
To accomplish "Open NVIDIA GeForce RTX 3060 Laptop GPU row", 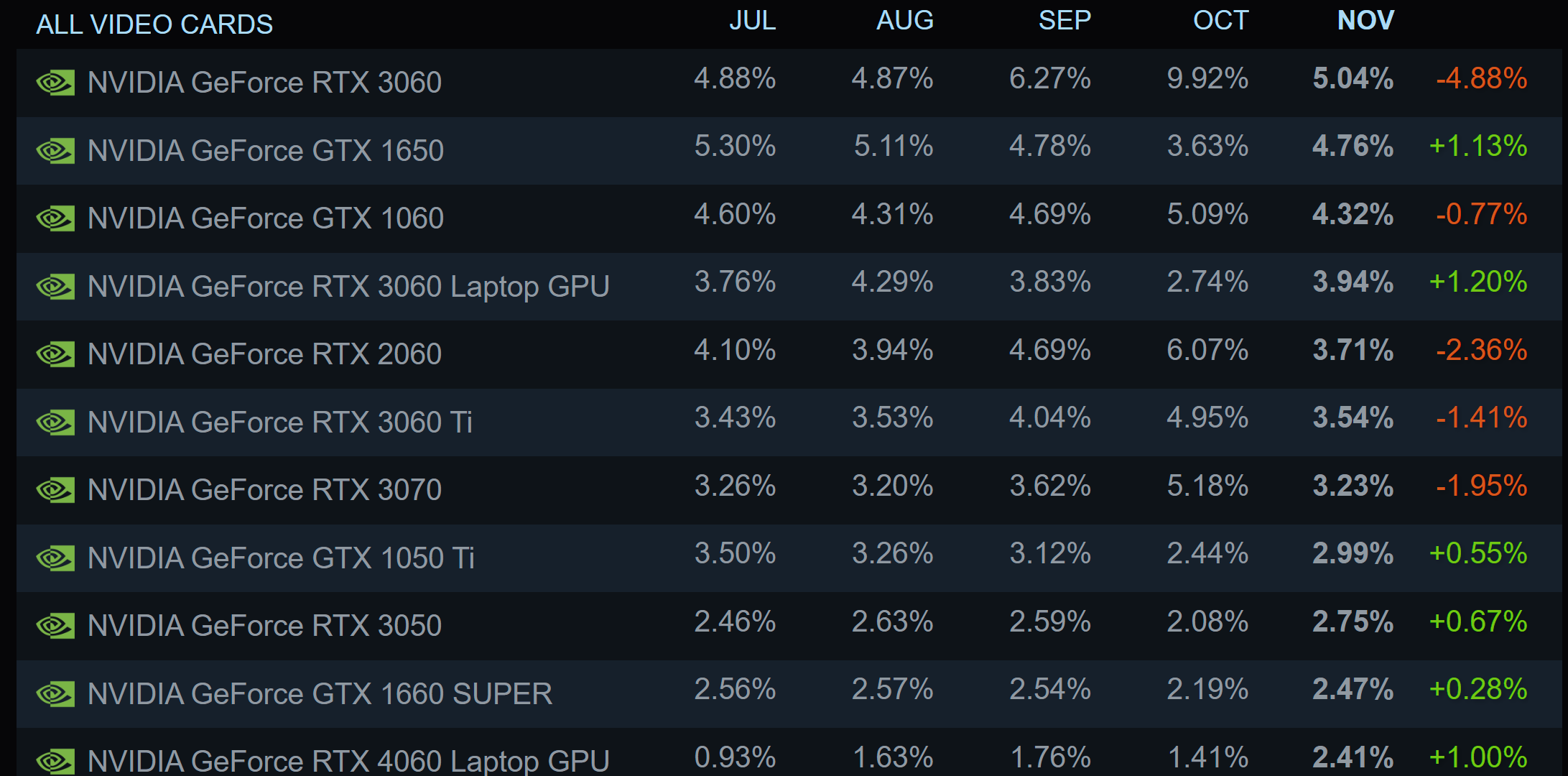I will pos(789,286).
